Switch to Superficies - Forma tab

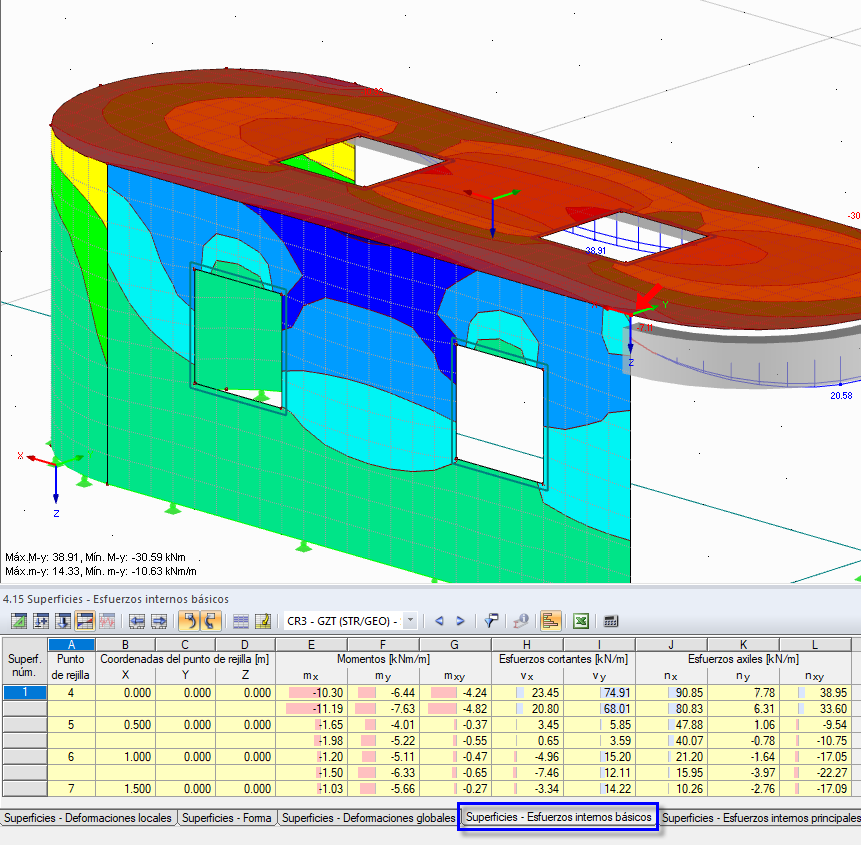pyautogui.click(x=227, y=818)
